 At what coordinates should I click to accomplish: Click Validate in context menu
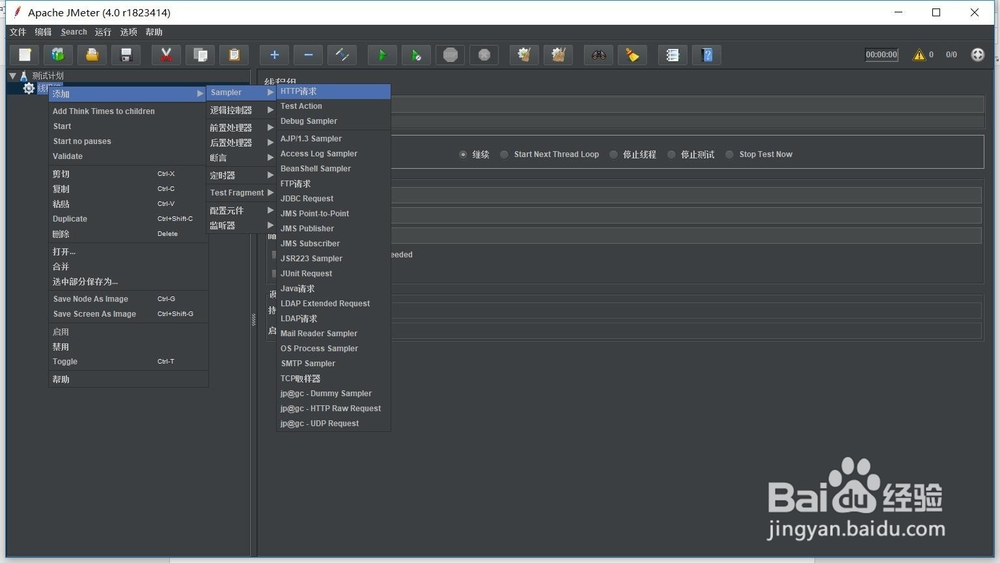pyautogui.click(x=128, y=156)
